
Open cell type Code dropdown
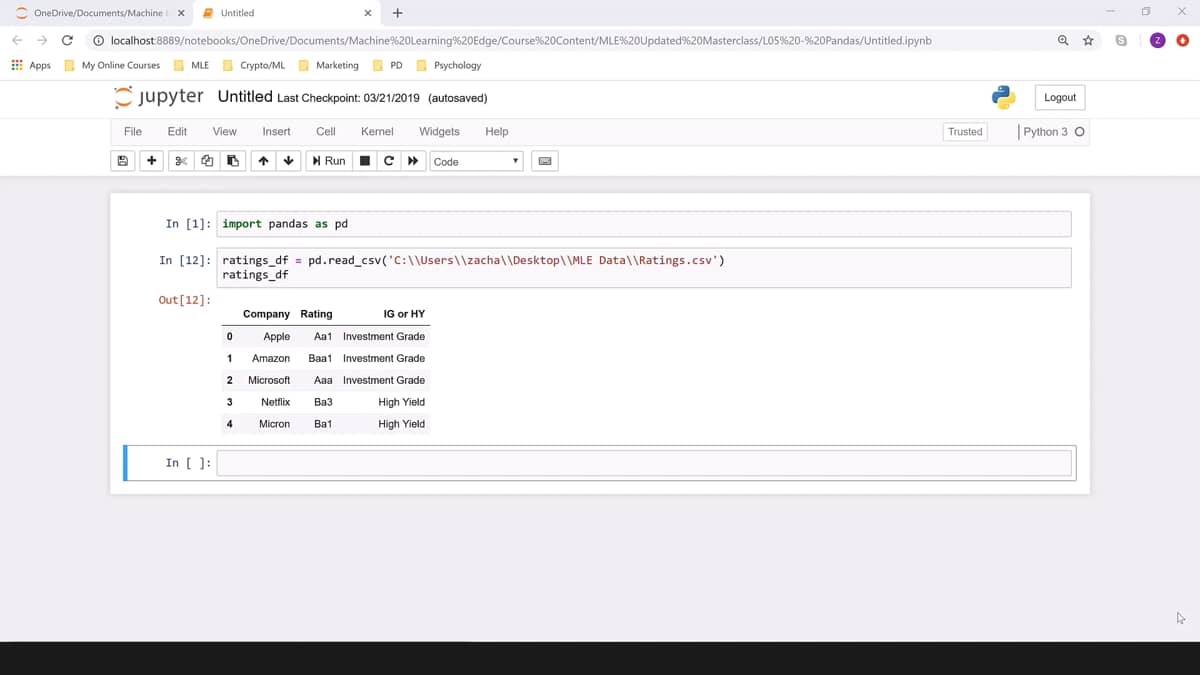[x=476, y=161]
